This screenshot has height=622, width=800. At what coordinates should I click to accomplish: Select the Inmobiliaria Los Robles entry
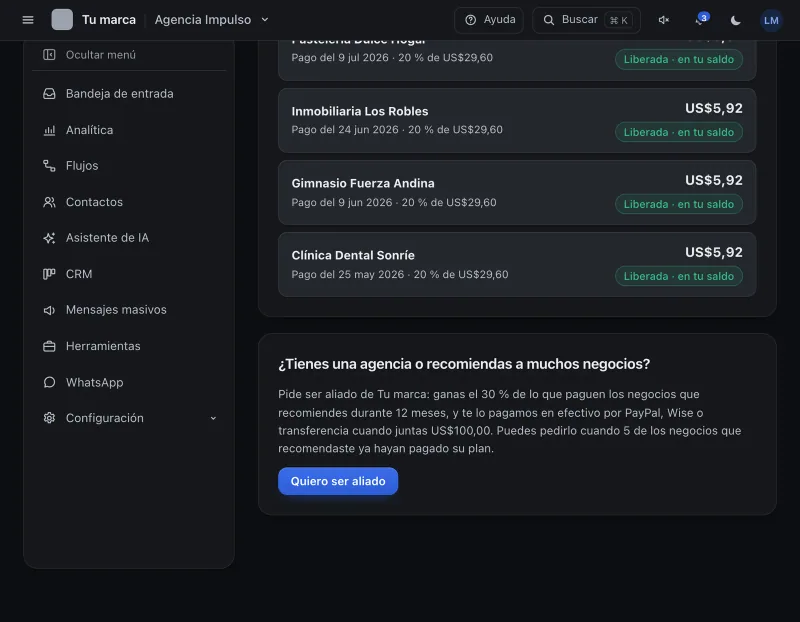(517, 120)
